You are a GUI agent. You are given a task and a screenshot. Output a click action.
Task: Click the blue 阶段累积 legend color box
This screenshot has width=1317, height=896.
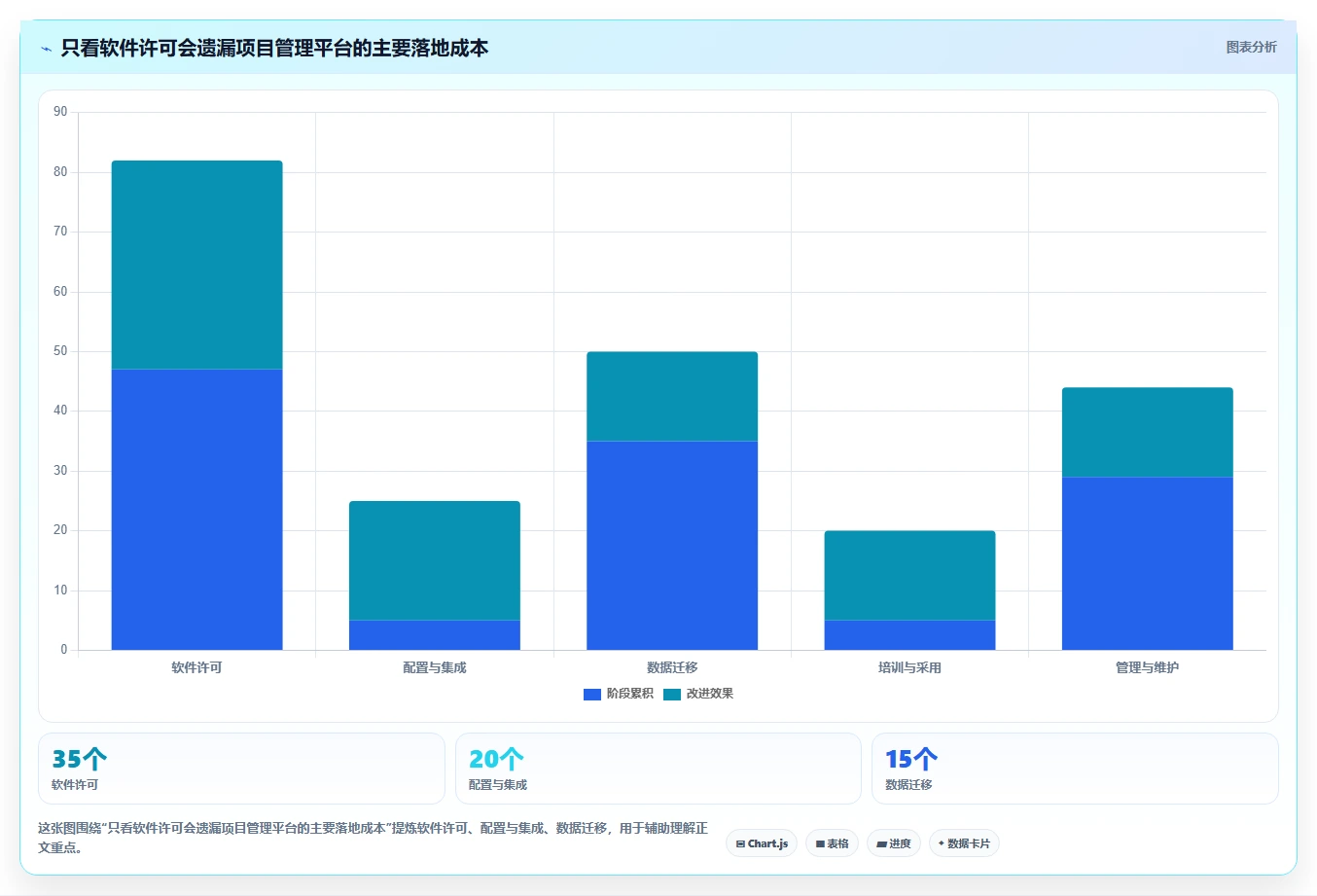coord(592,695)
